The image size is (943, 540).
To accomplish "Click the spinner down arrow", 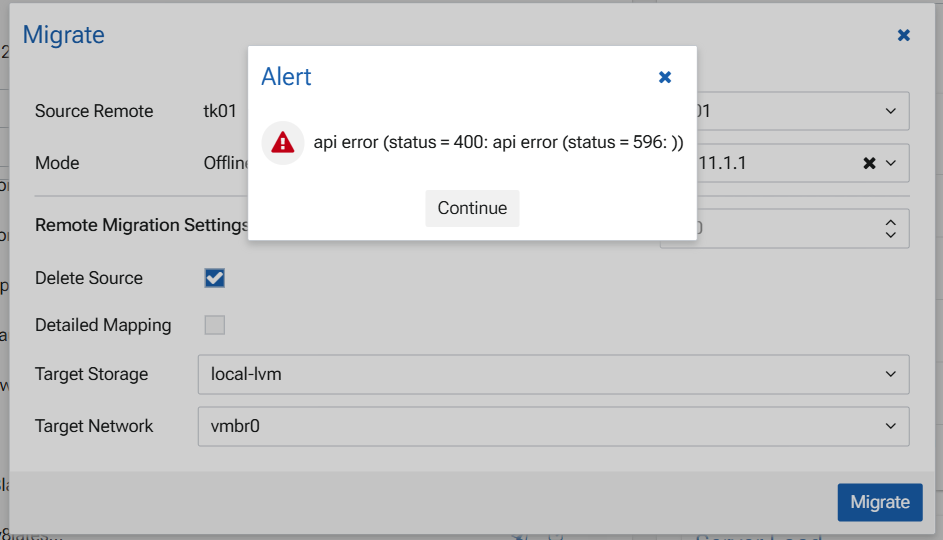I will (891, 235).
